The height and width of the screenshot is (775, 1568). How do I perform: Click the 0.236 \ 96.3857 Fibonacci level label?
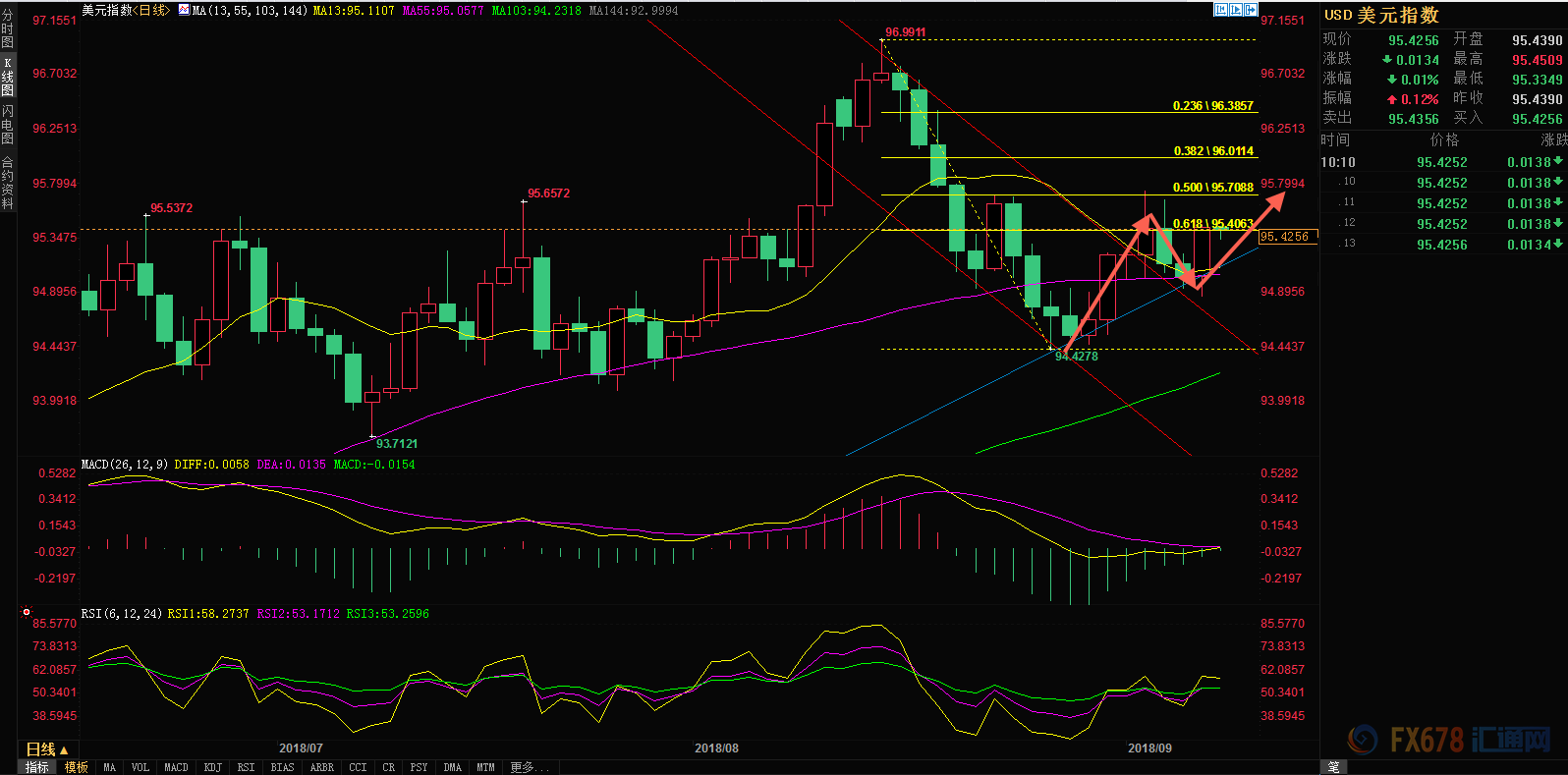[1212, 105]
